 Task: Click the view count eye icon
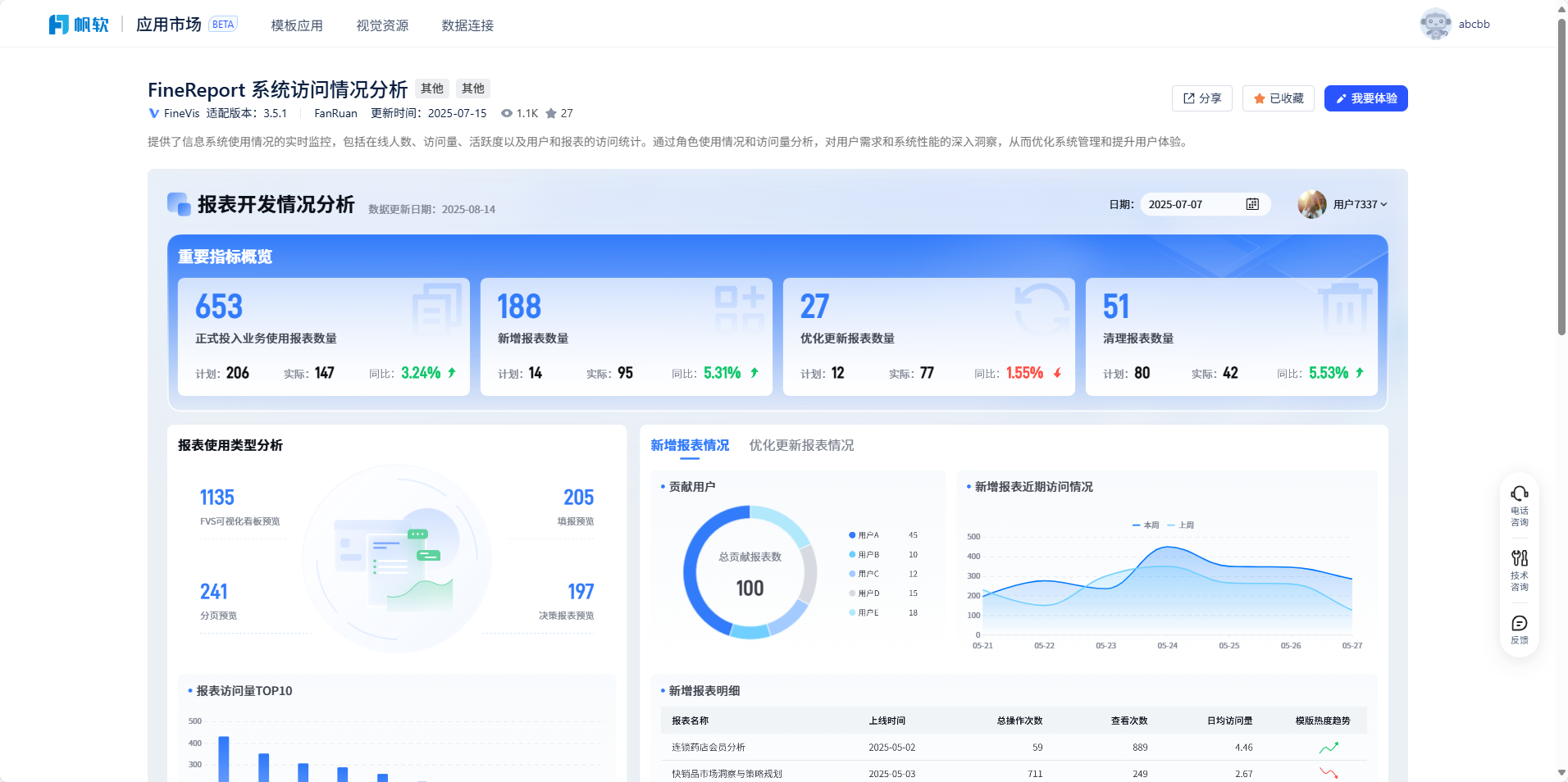[507, 113]
